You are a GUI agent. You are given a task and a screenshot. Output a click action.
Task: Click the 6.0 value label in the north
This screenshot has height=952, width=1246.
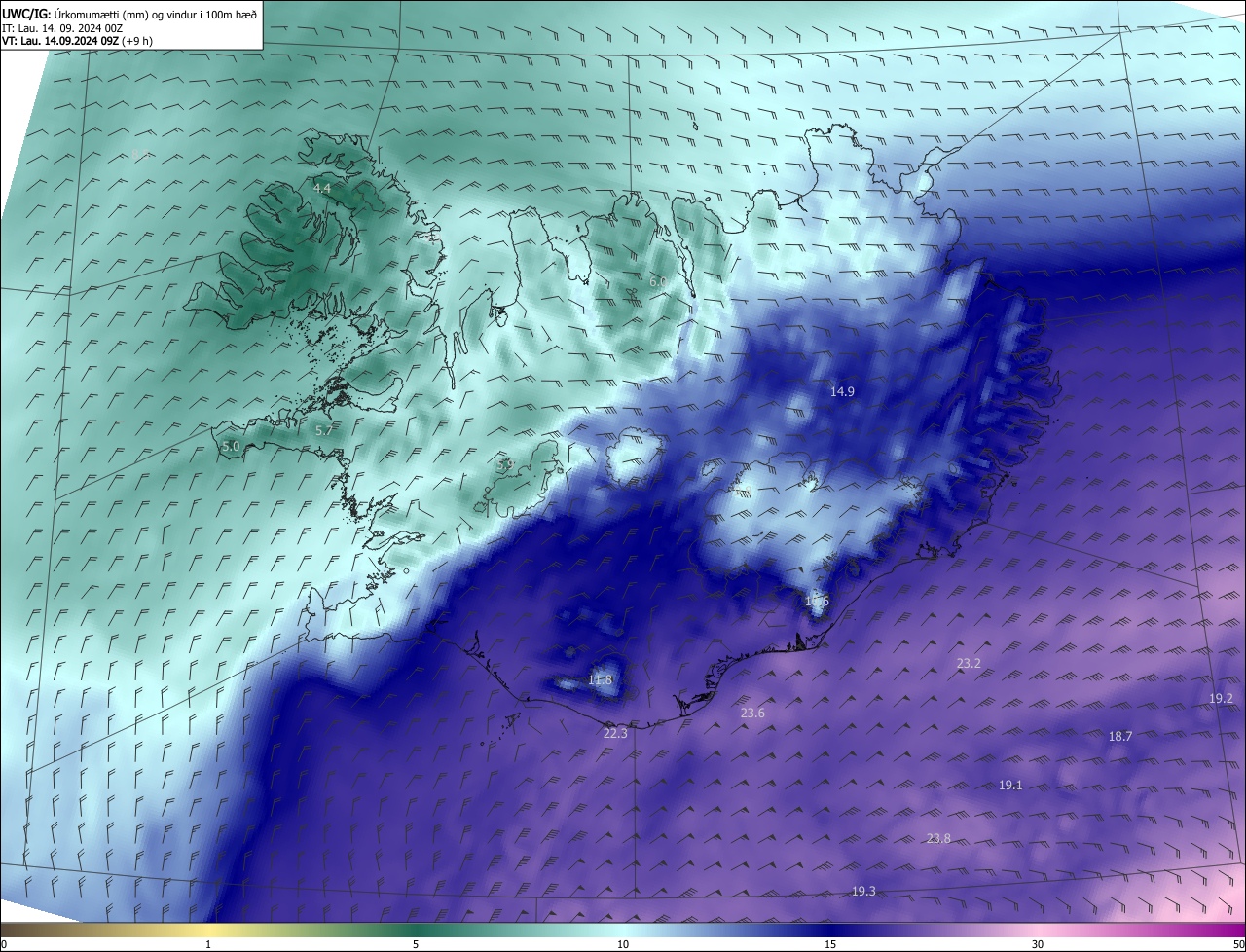[x=658, y=282]
